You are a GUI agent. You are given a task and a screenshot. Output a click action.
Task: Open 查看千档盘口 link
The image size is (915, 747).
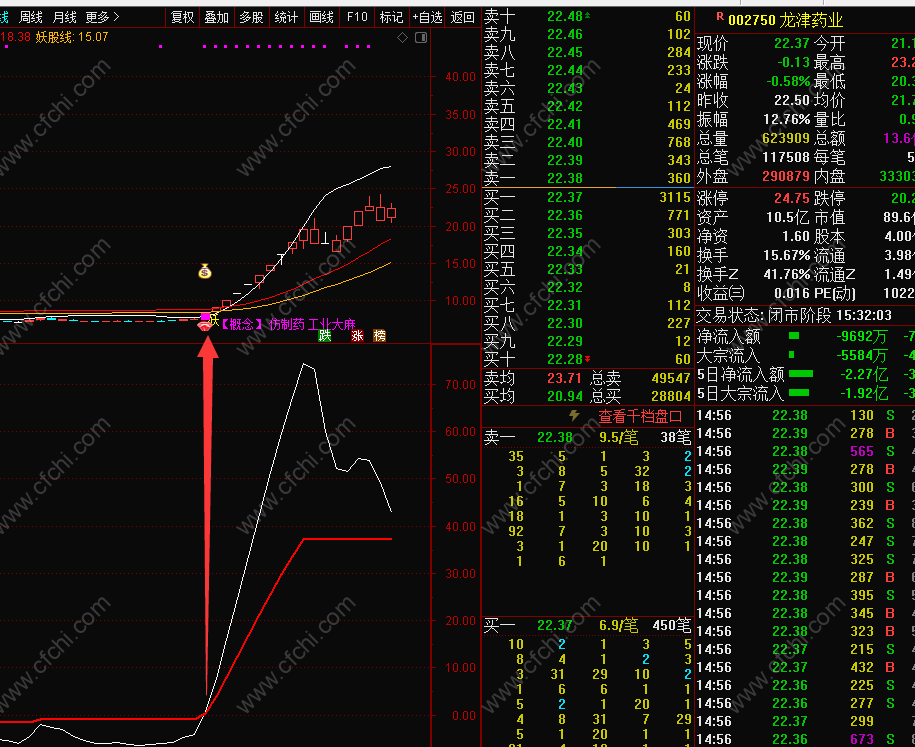tap(640, 416)
